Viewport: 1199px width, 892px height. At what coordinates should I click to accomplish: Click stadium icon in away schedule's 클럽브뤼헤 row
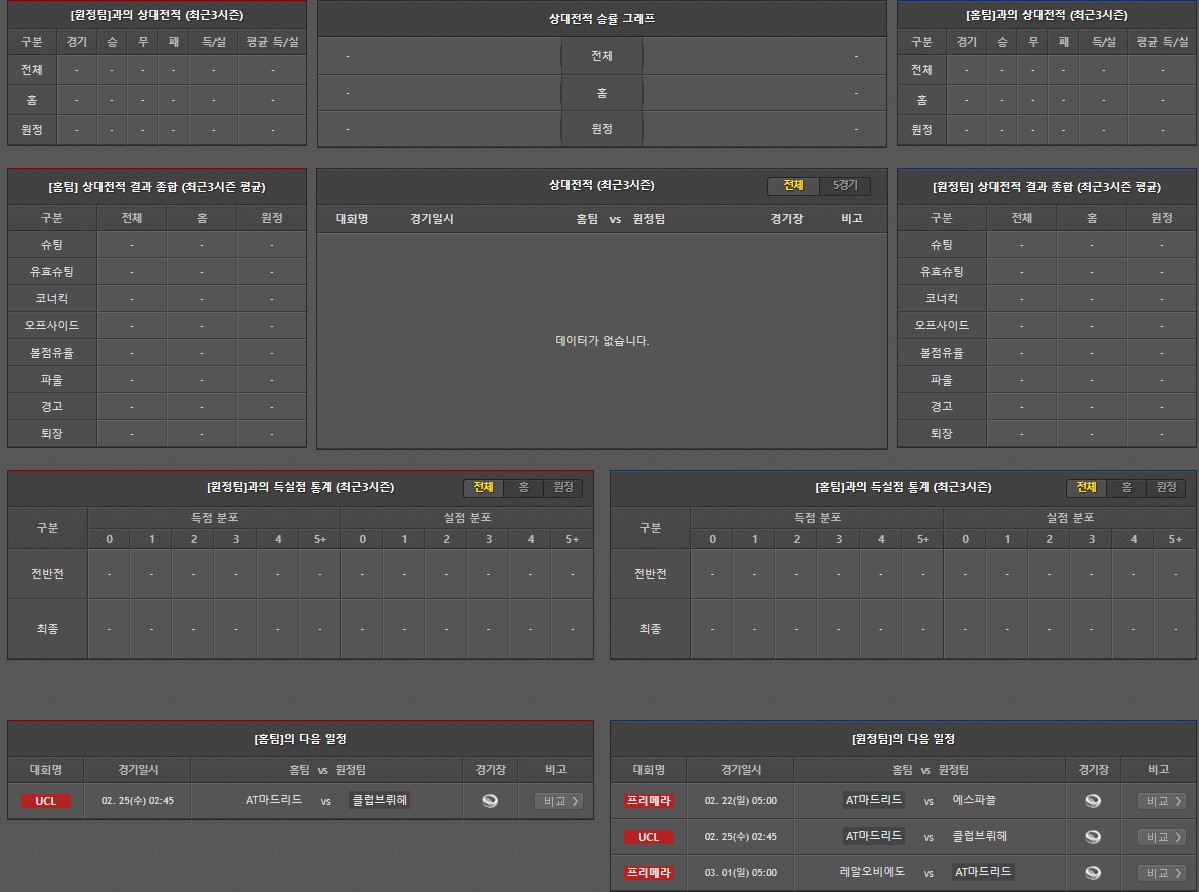(x=1092, y=836)
